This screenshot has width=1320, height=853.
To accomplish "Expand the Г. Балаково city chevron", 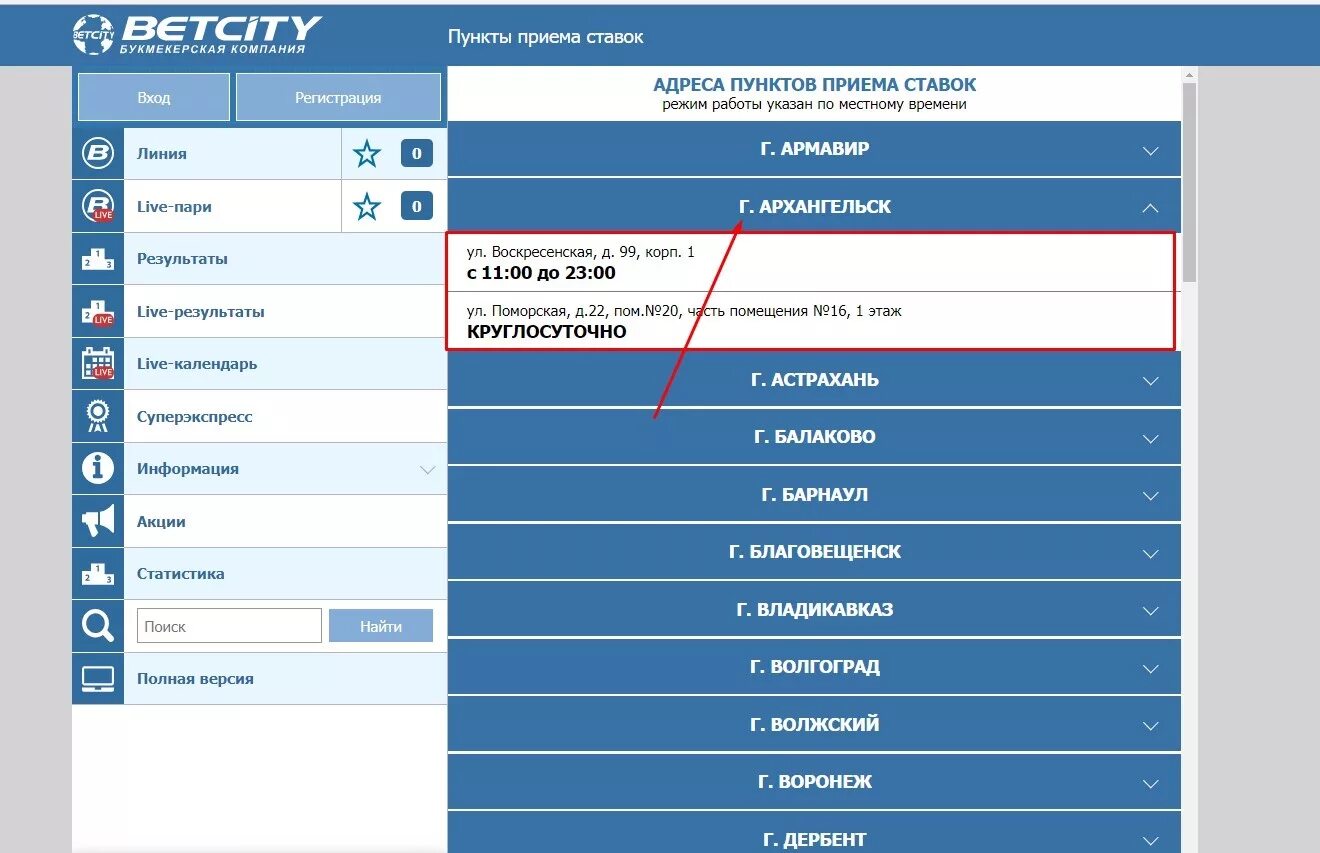I will tap(1150, 439).
